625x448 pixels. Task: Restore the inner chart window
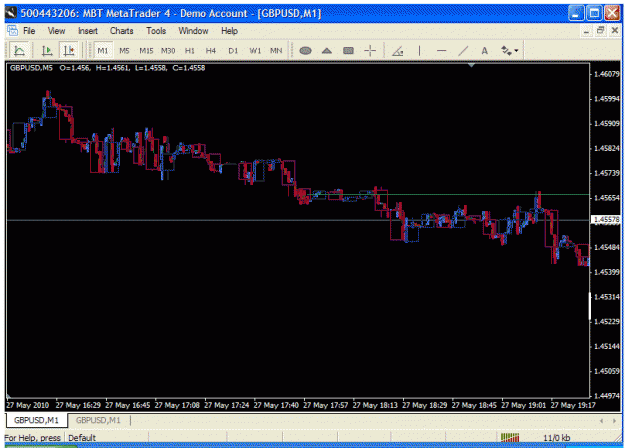[600, 30]
